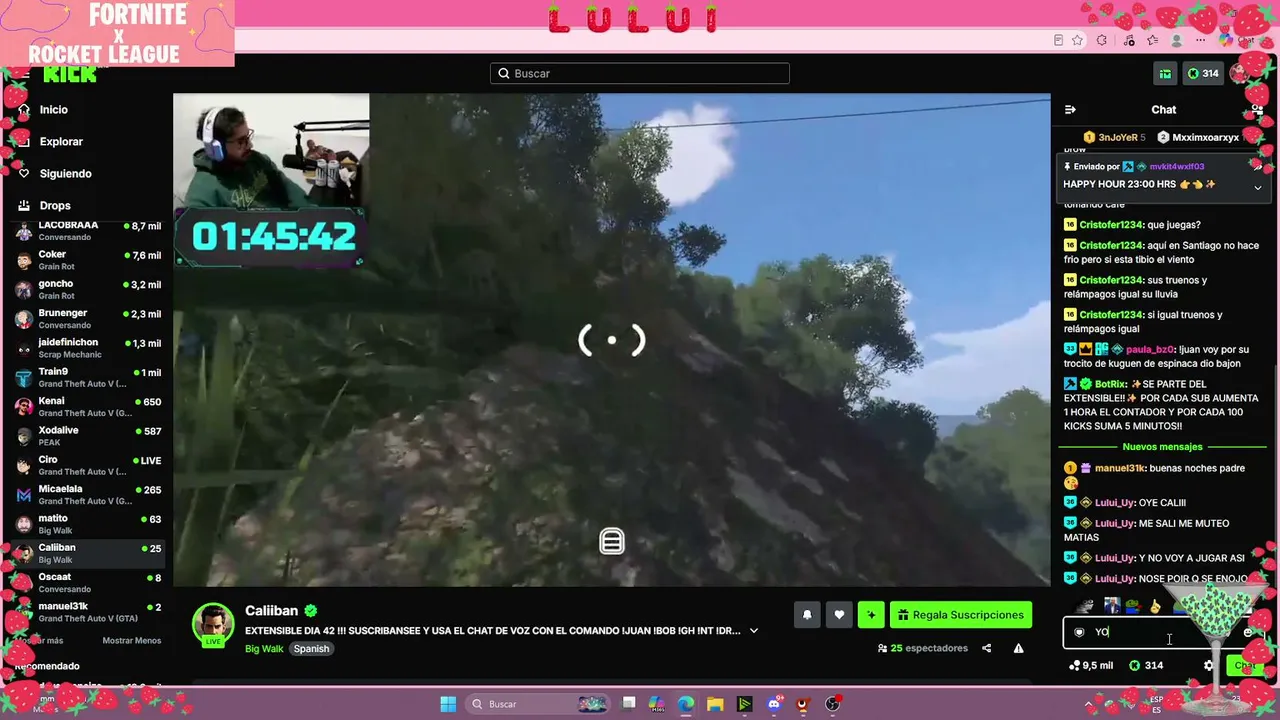Open jaidefinichon channel in the sidebar
The image size is (1280, 720).
[x=89, y=347]
